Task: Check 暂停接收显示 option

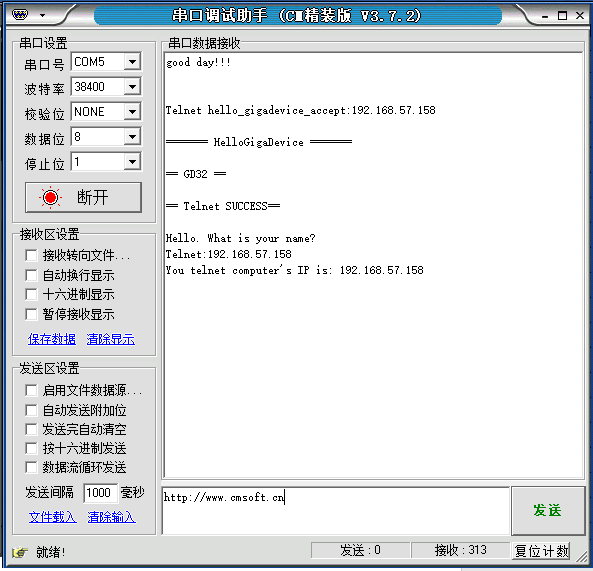Action: click(31, 314)
